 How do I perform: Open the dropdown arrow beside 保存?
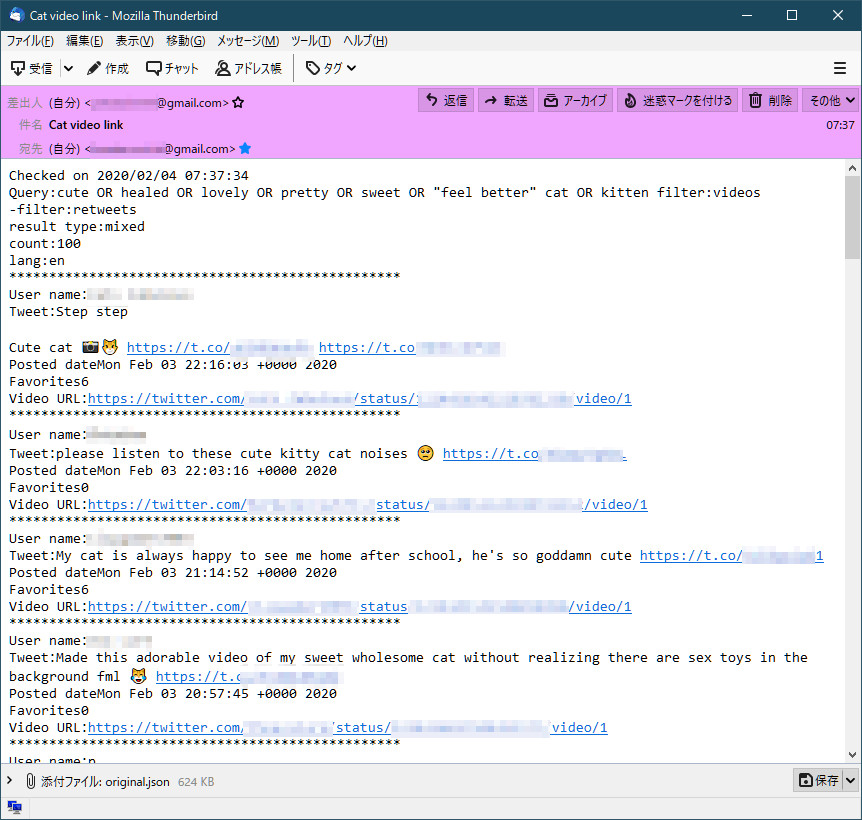(x=850, y=780)
